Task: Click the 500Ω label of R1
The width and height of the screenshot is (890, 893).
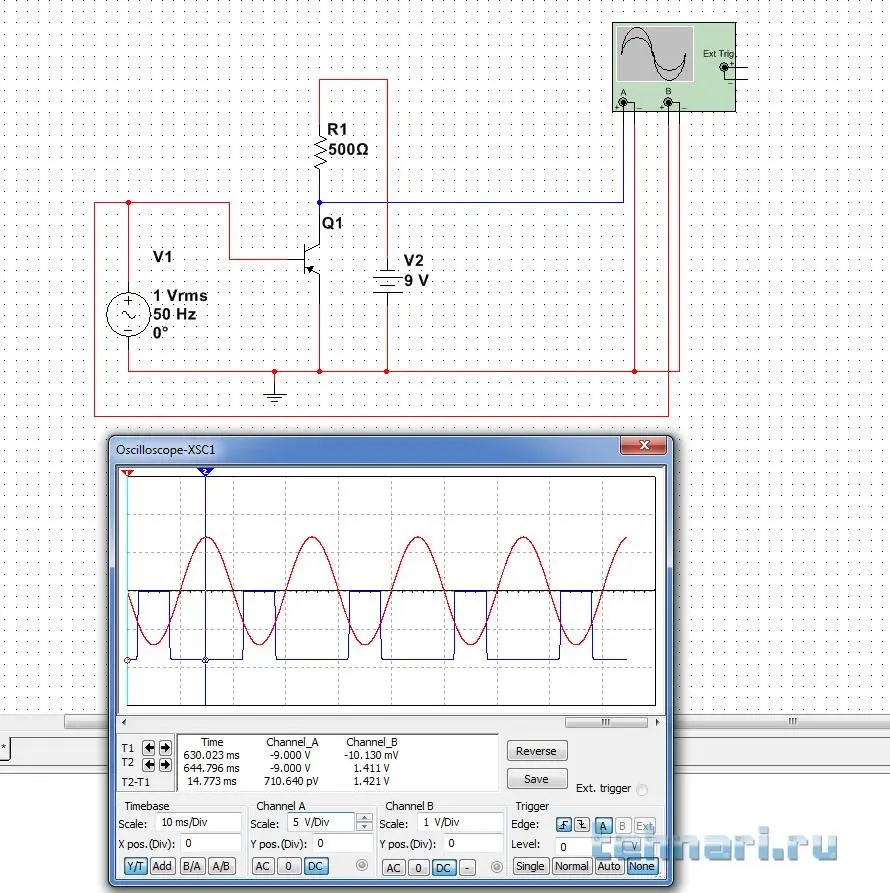Action: point(348,150)
